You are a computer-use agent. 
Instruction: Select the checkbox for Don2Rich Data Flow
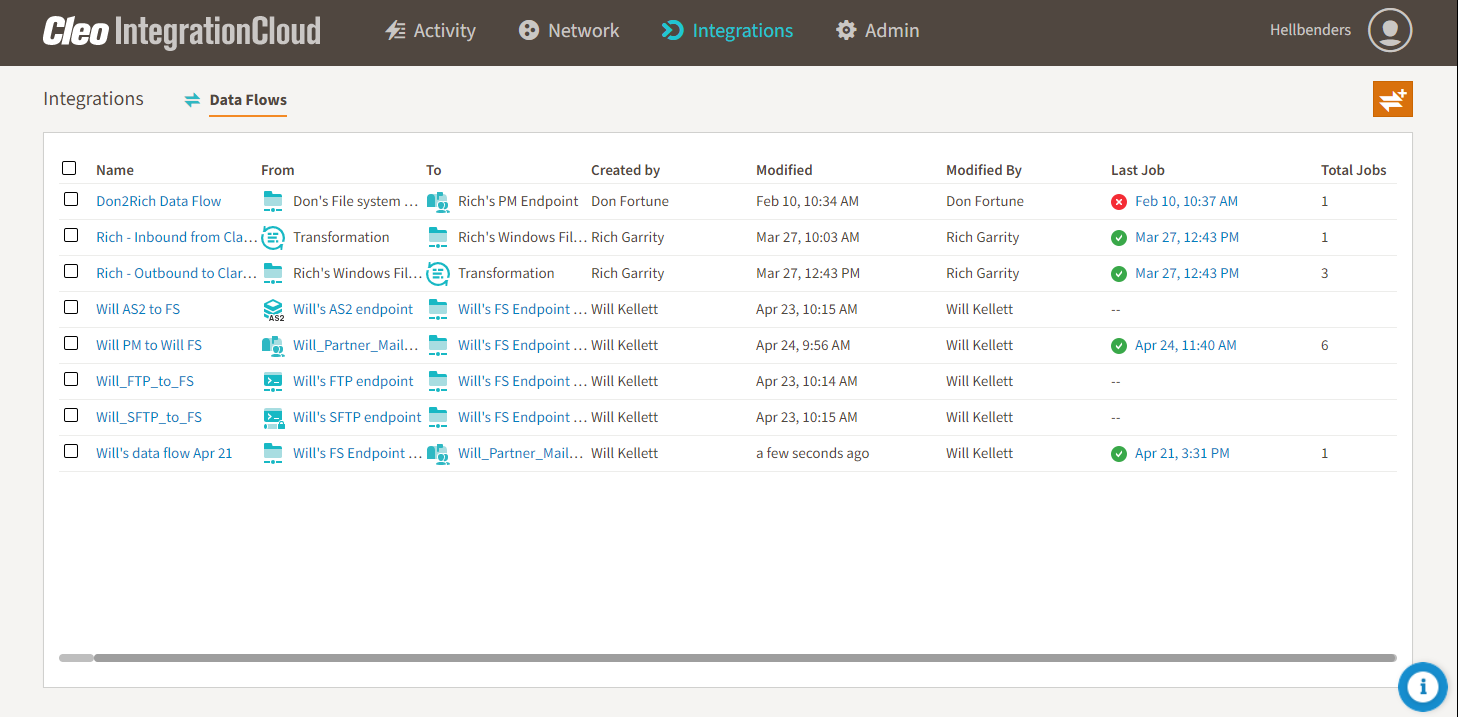tap(70, 199)
